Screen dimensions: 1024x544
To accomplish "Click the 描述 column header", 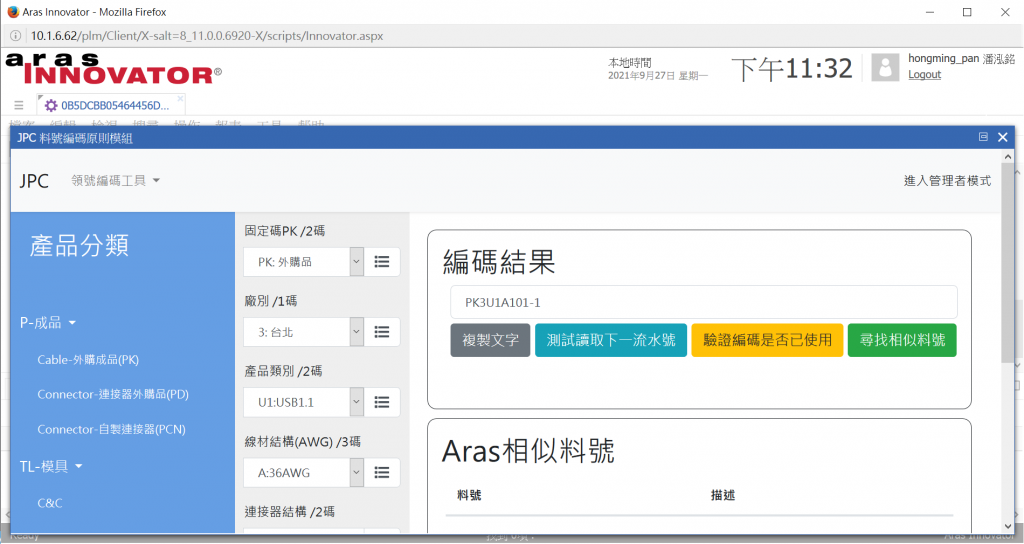I will (x=722, y=496).
